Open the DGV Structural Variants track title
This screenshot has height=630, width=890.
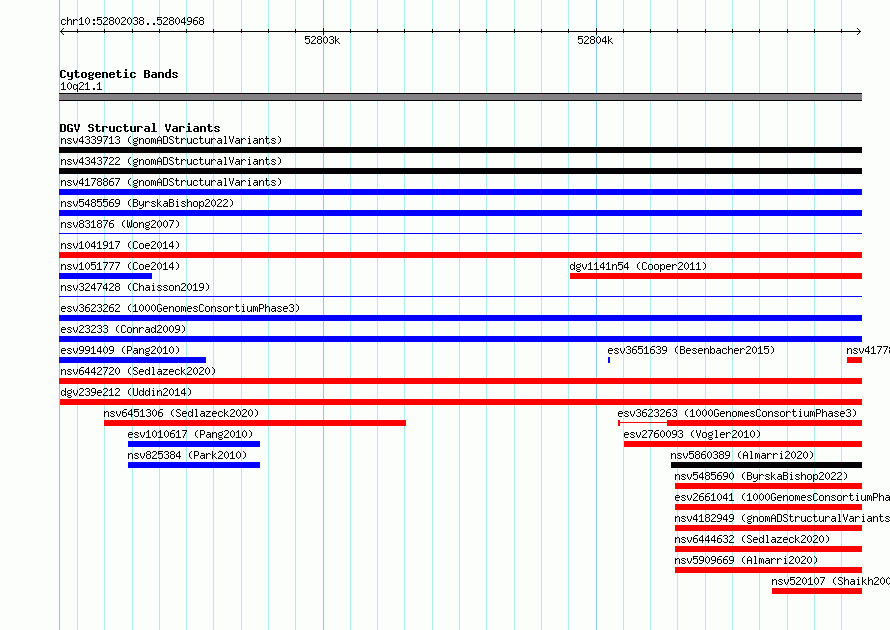(140, 128)
